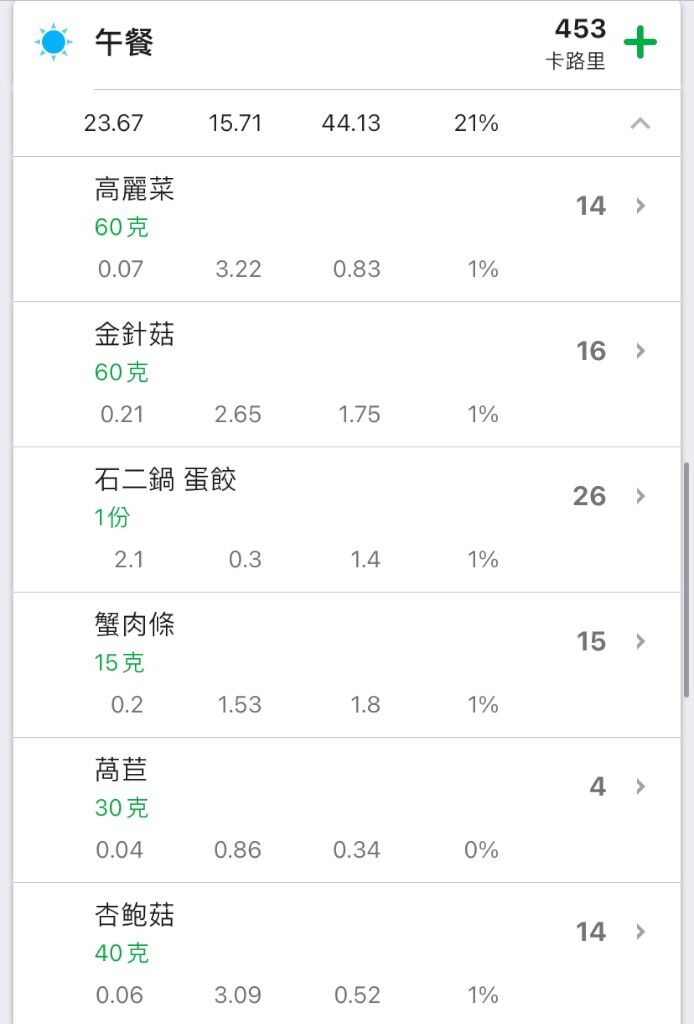Click the 午餐 meal header title
Screen dimensions: 694x1024
(x=124, y=42)
